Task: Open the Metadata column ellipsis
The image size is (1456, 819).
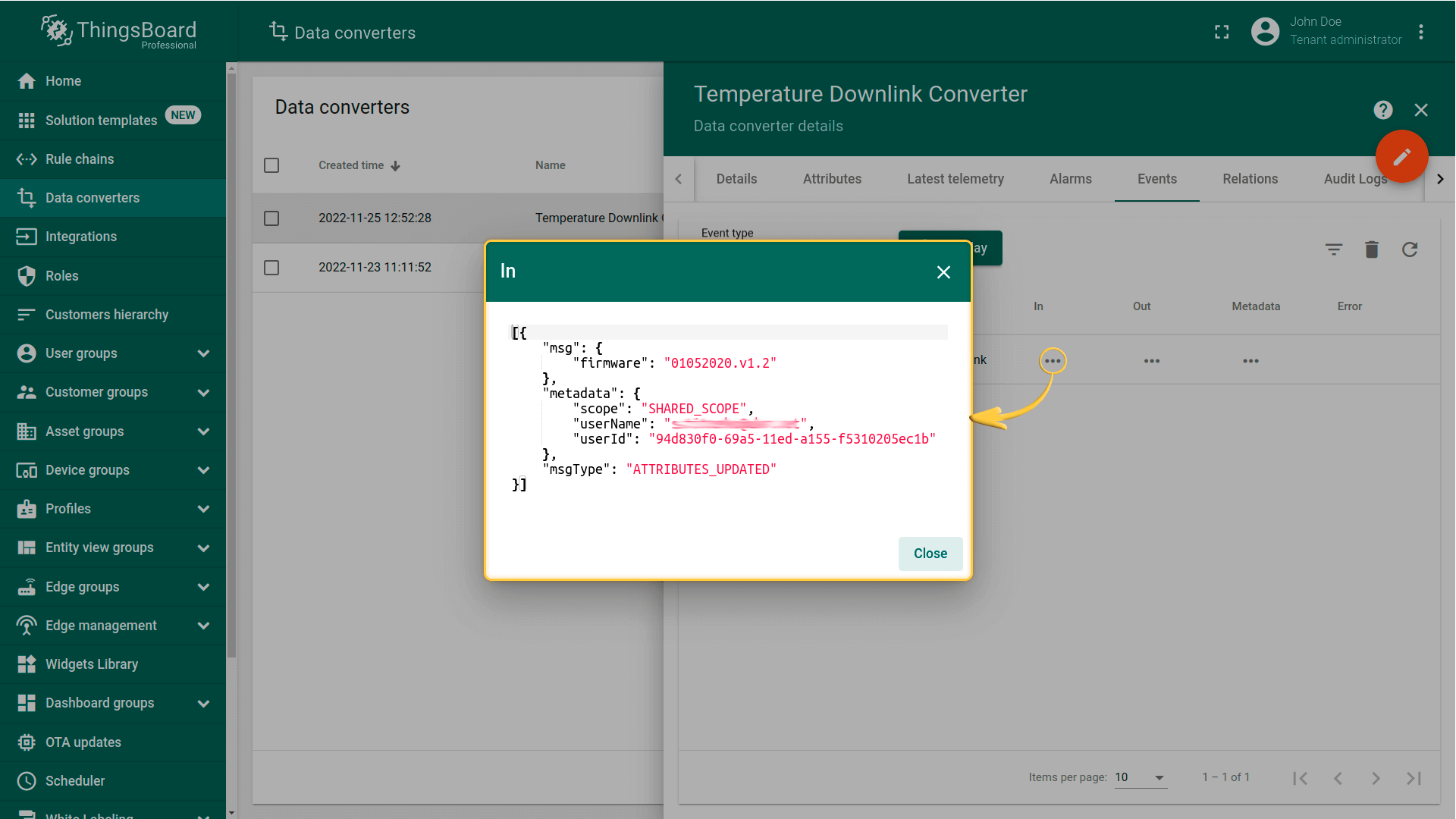Action: (1250, 361)
